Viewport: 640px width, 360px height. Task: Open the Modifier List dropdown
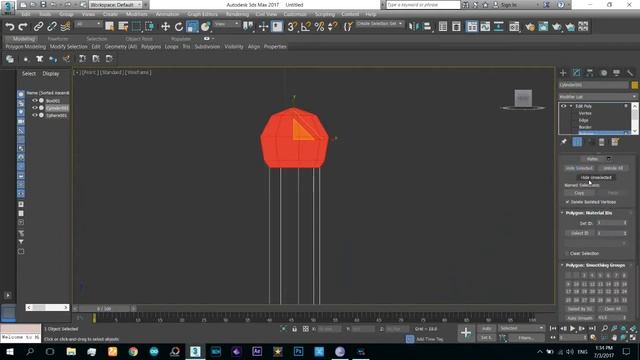597,97
